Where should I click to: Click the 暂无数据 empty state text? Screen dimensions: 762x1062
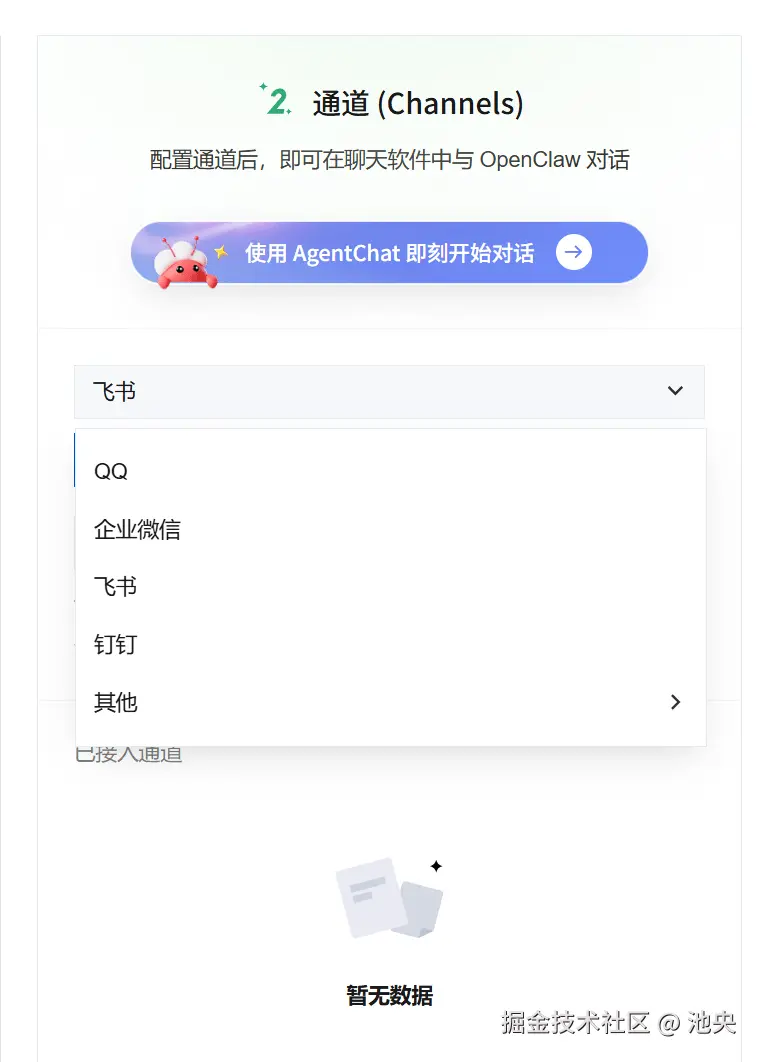click(389, 995)
